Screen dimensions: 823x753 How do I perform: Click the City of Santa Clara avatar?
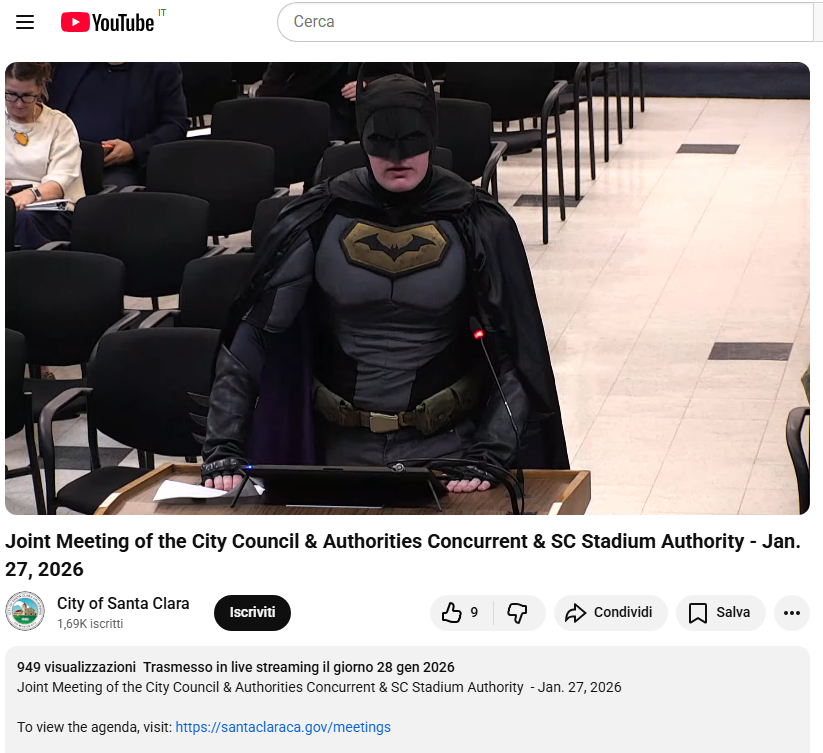pyautogui.click(x=25, y=611)
